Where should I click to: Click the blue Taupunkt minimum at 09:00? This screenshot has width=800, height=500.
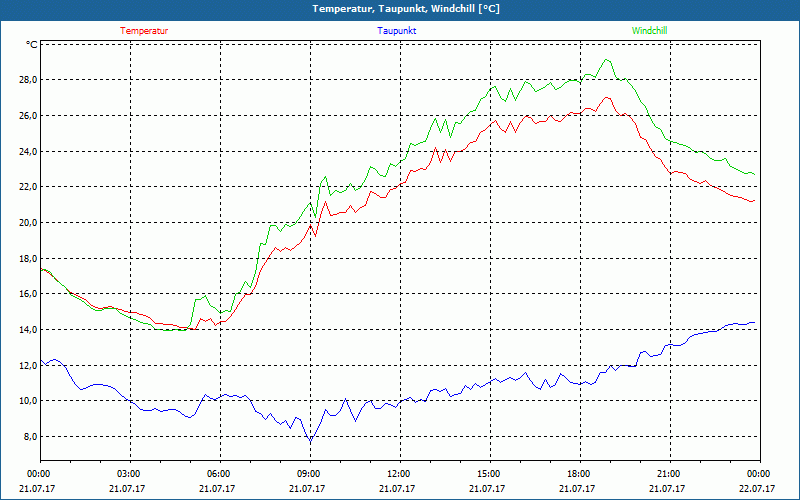[x=310, y=441]
